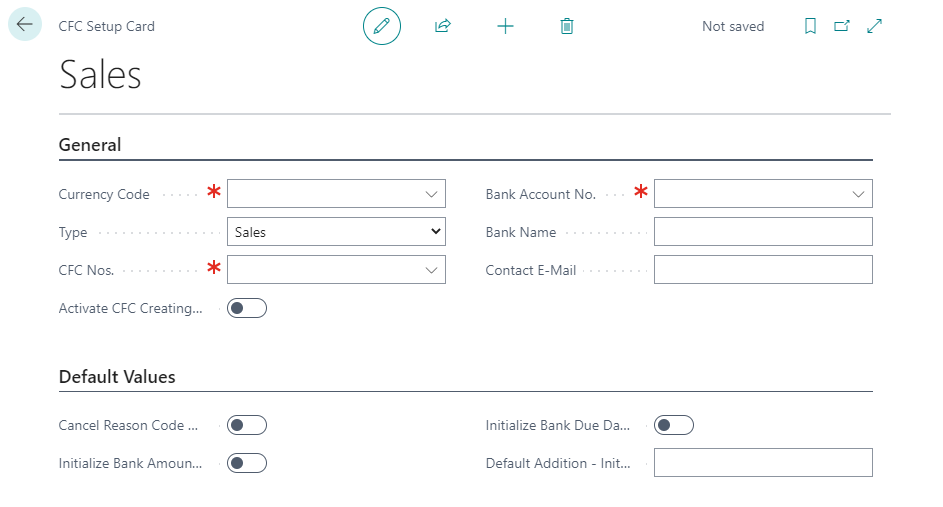Turn on Initialize Bank Amount toggle
Viewport: 943px width, 507px height.
(x=247, y=462)
